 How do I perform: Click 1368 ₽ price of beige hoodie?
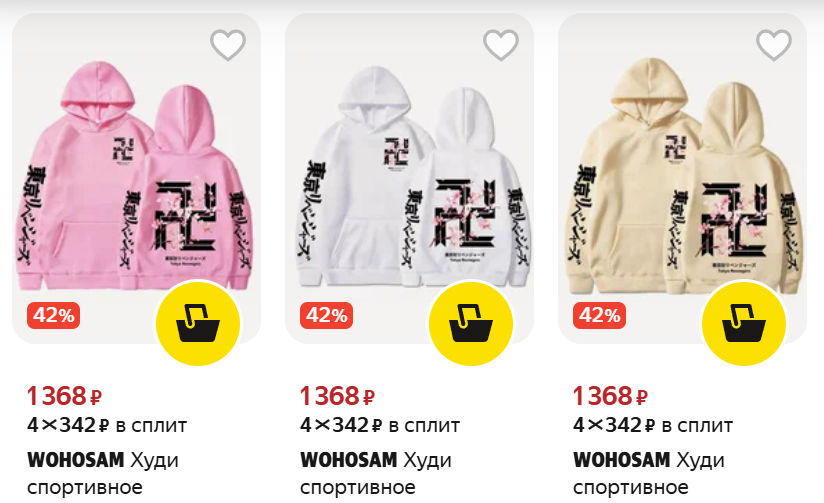[610, 396]
